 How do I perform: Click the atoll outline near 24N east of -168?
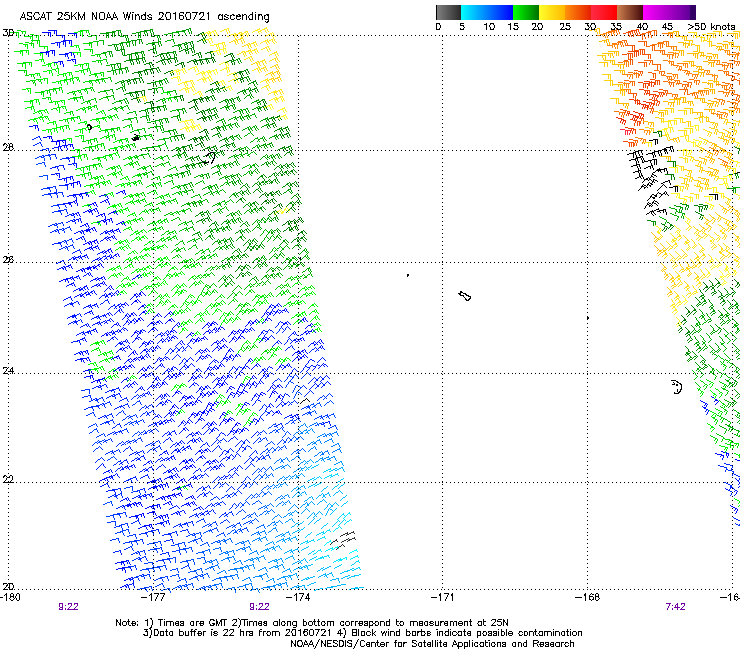677,387
